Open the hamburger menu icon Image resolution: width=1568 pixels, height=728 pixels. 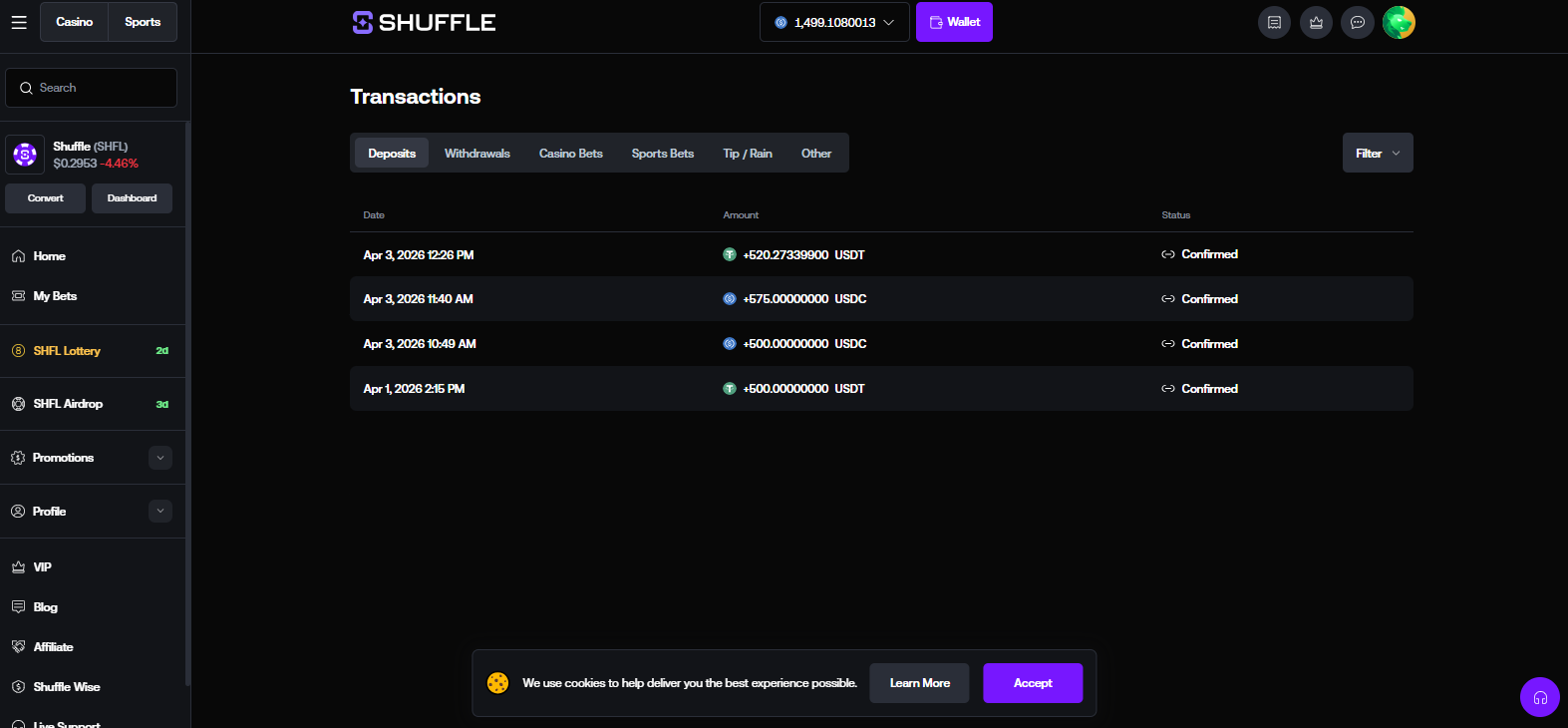pyautogui.click(x=19, y=22)
